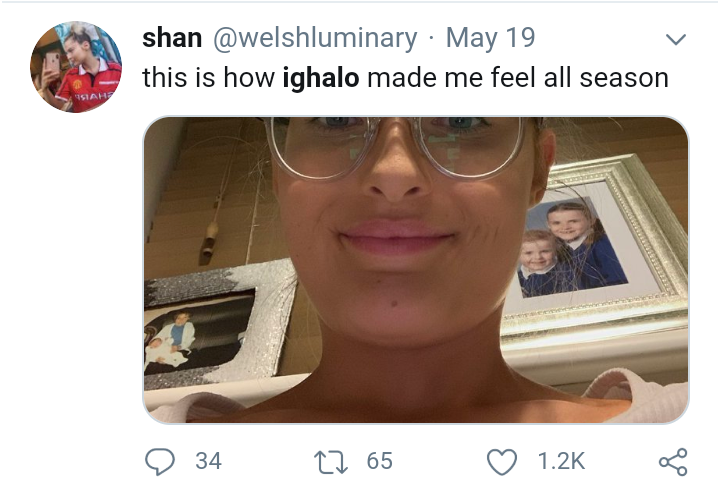Open the profile via display name "shan"

[172, 38]
